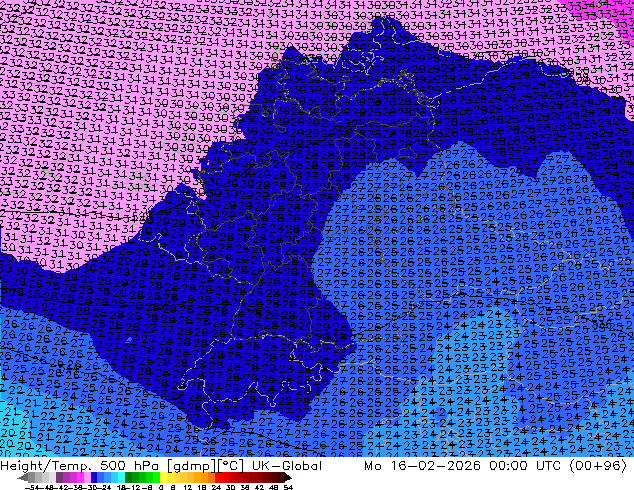Select the dark purple legend swatch
The height and width of the screenshot is (490, 634).
click(x=59, y=477)
